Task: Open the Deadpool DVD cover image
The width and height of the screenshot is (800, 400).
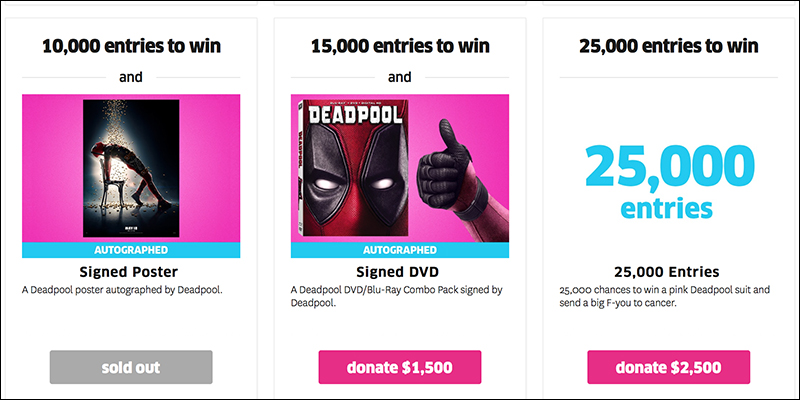Action: point(352,168)
